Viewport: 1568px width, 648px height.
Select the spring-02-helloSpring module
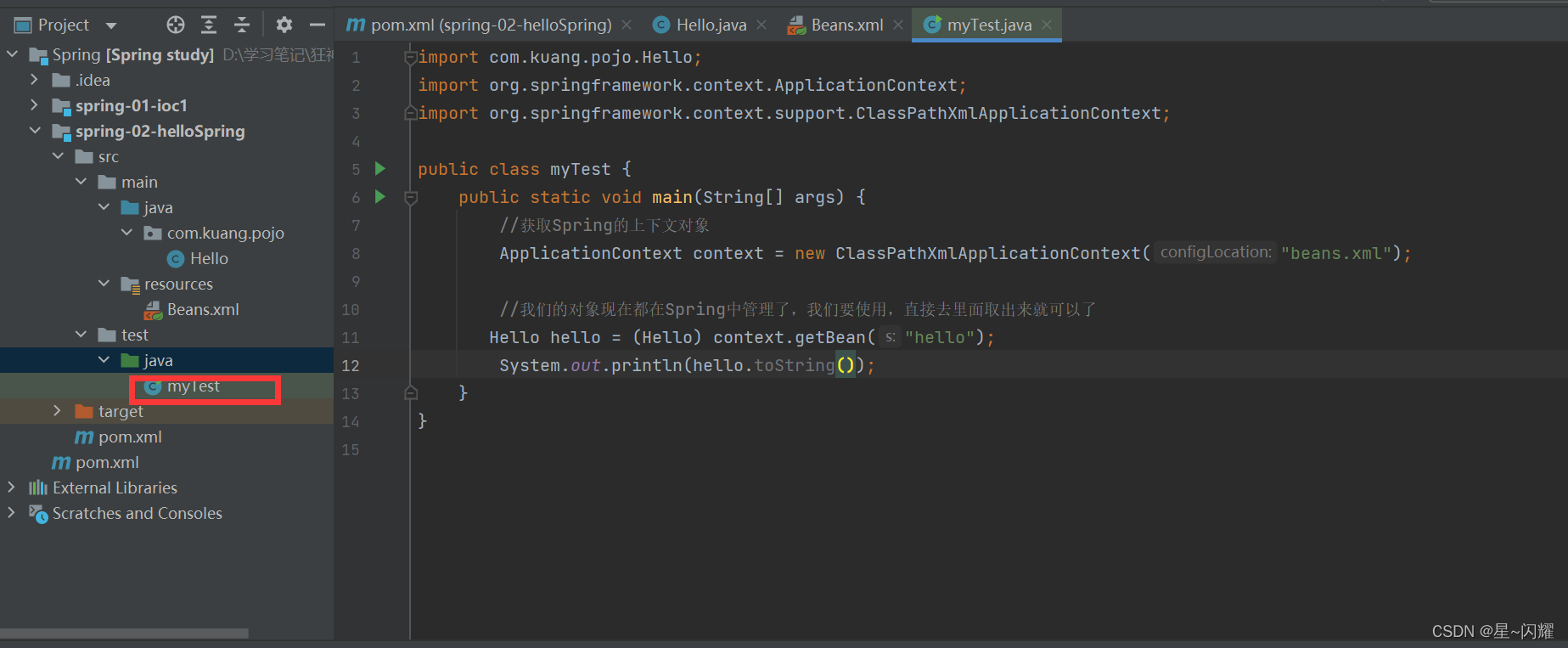coord(160,131)
